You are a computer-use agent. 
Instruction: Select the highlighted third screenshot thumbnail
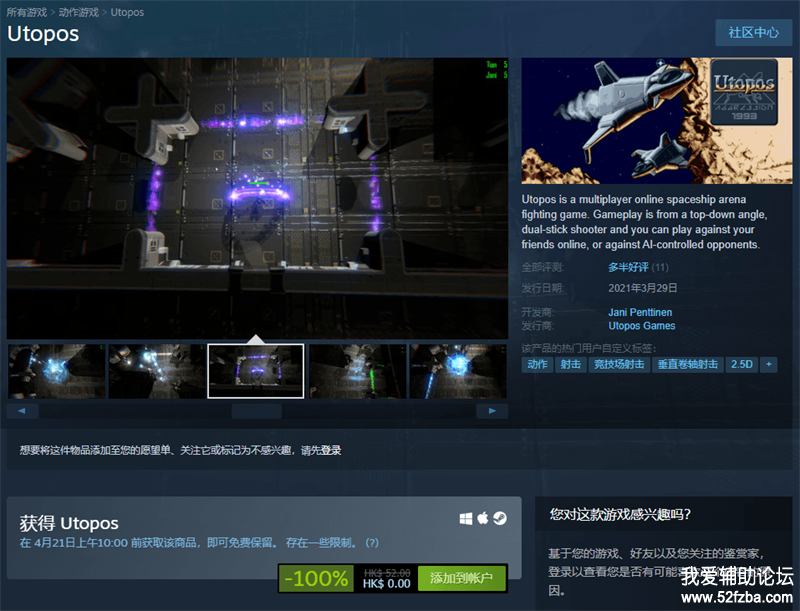(x=256, y=371)
